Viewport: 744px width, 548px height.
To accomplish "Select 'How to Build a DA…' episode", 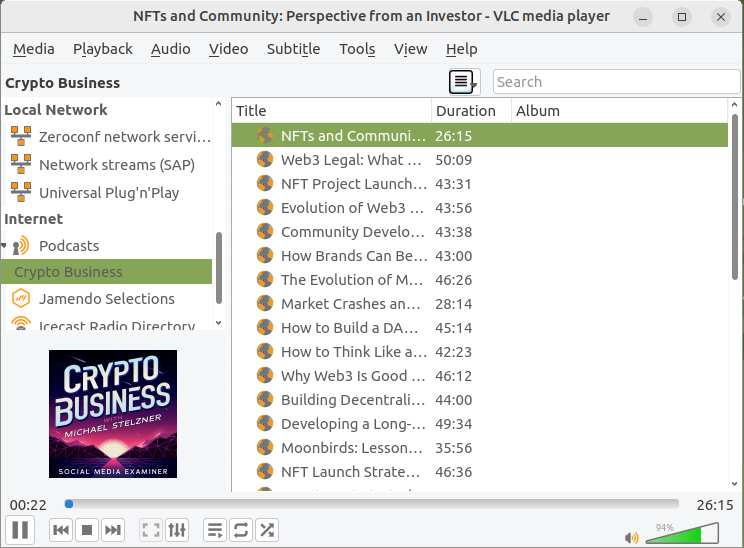I will [x=480, y=328].
